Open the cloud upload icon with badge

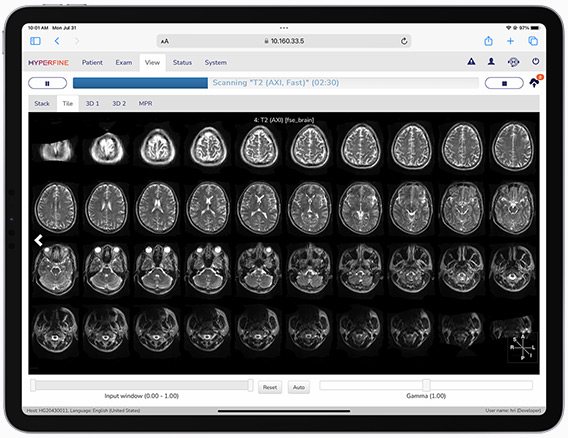(535, 82)
